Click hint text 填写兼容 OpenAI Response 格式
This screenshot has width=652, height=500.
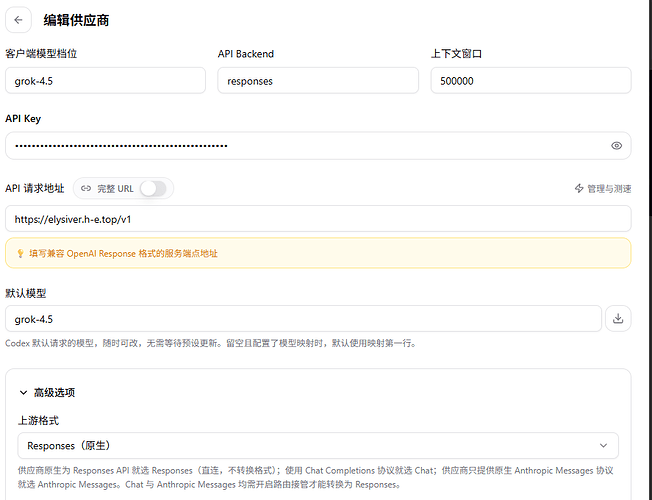click(x=123, y=253)
